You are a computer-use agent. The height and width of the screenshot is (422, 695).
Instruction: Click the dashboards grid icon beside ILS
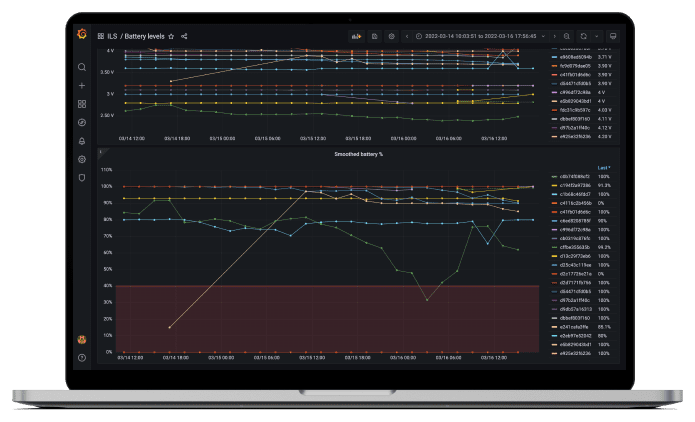point(101,36)
